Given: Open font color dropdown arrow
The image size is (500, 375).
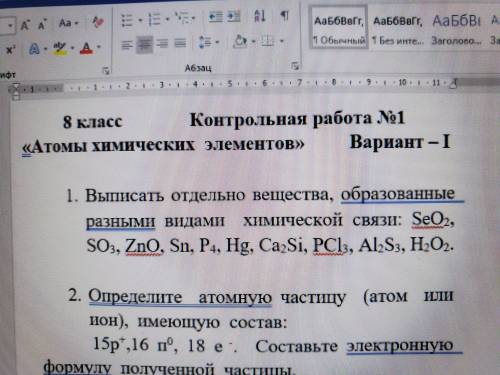Looking at the screenshot, I should point(99,47).
